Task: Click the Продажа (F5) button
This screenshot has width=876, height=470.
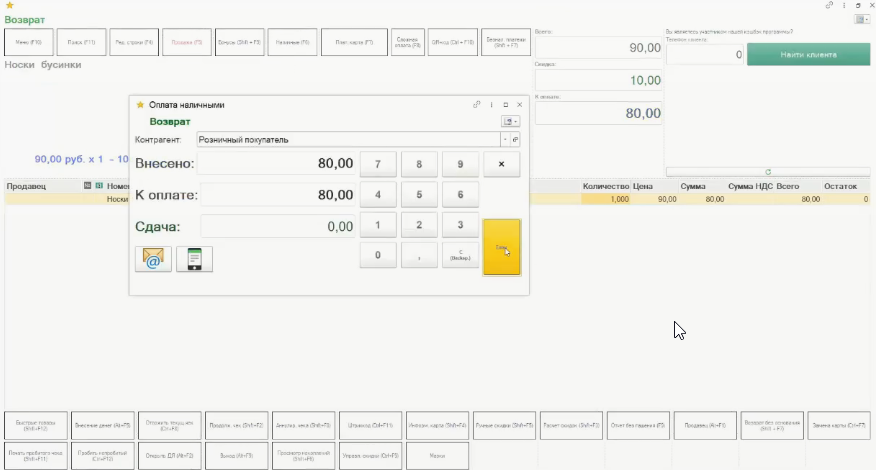Action: coord(187,42)
